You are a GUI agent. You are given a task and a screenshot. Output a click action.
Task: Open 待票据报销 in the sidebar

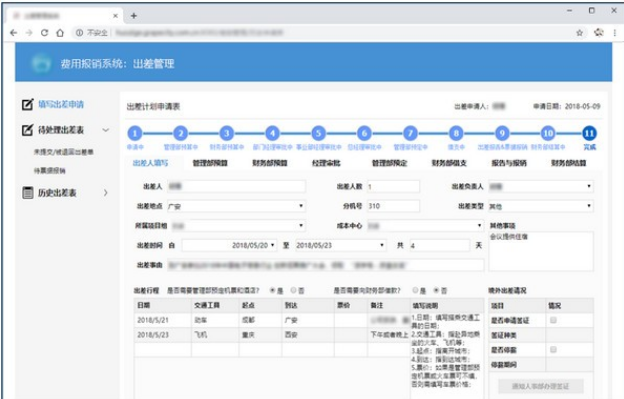click(50, 170)
